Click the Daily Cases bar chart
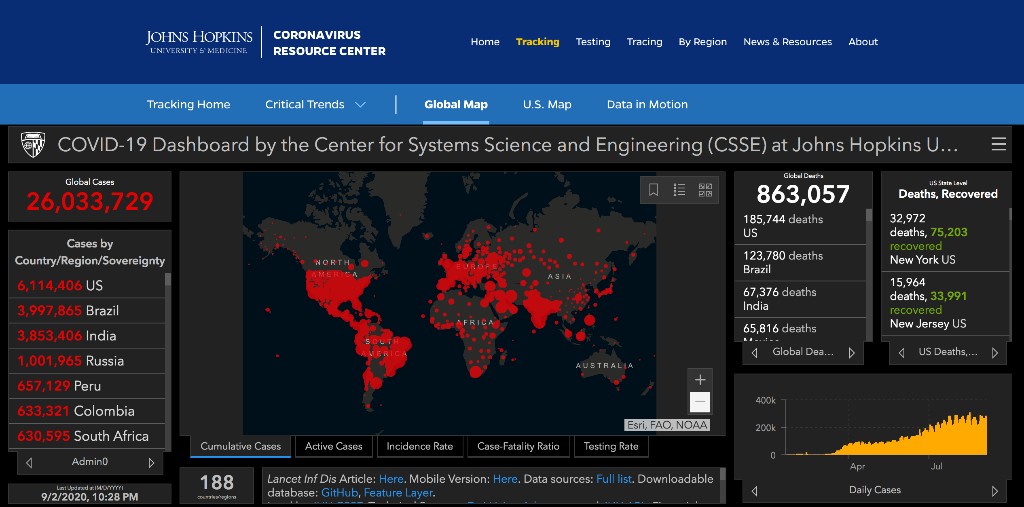Viewport: 1024px width, 507px height. 886,434
